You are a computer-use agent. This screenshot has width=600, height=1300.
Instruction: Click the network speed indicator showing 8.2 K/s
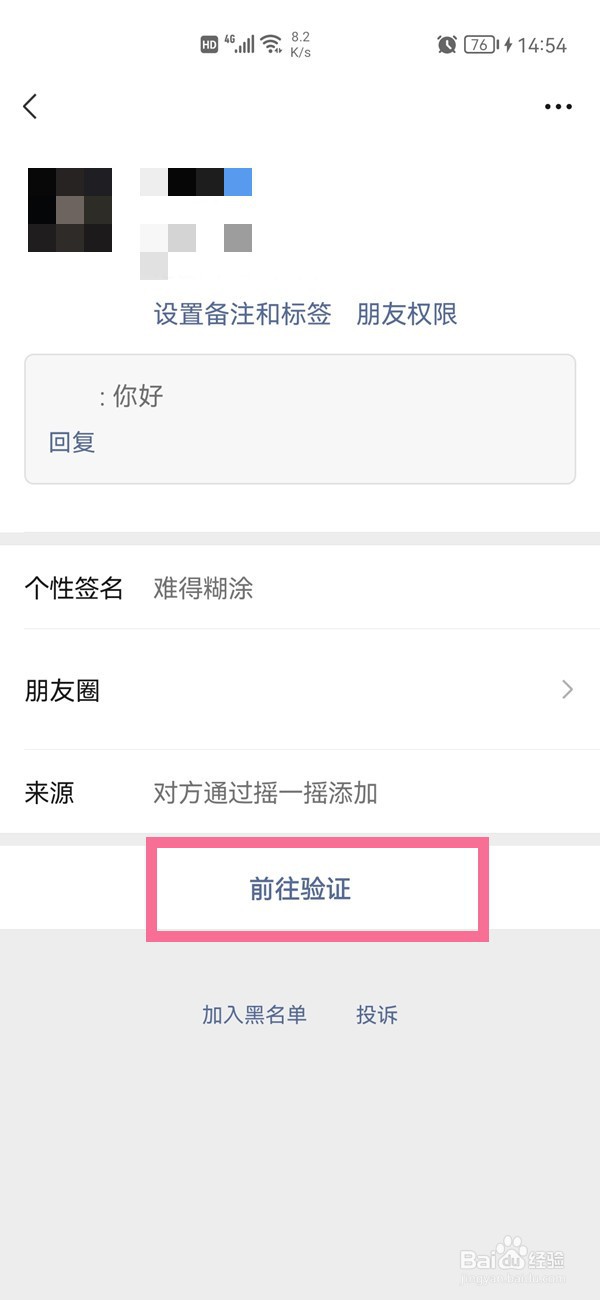[300, 42]
